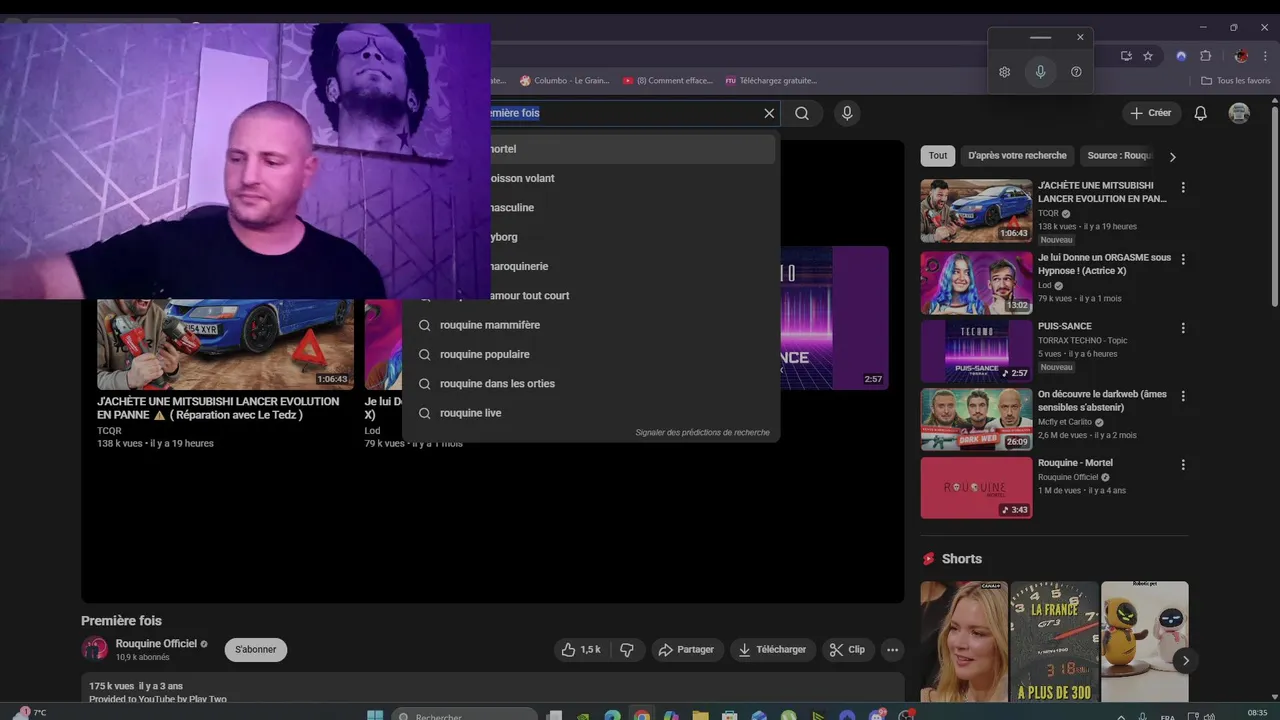
Task: Select the Tout filter chip
Action: coord(938,156)
